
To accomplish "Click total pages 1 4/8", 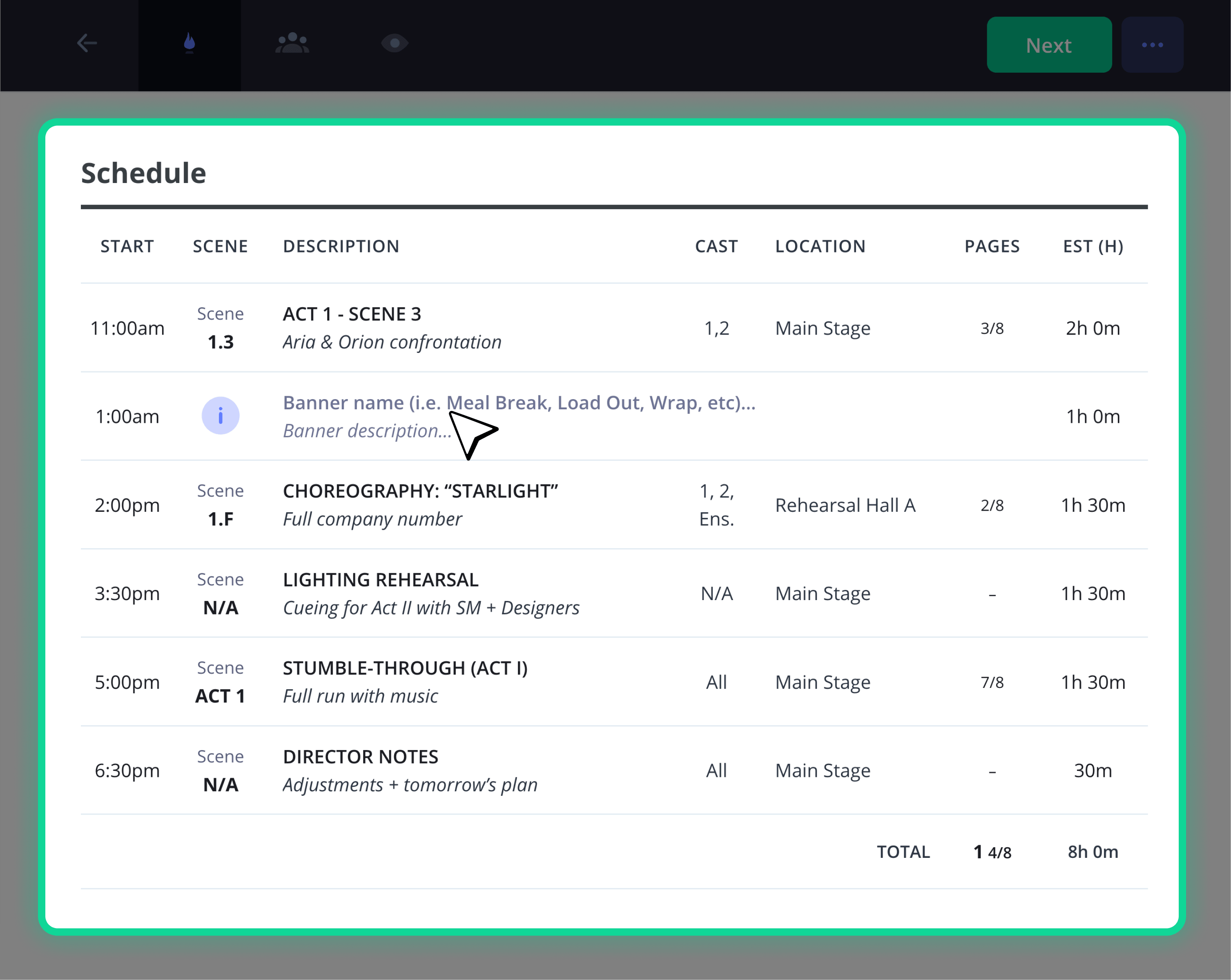I will point(992,852).
